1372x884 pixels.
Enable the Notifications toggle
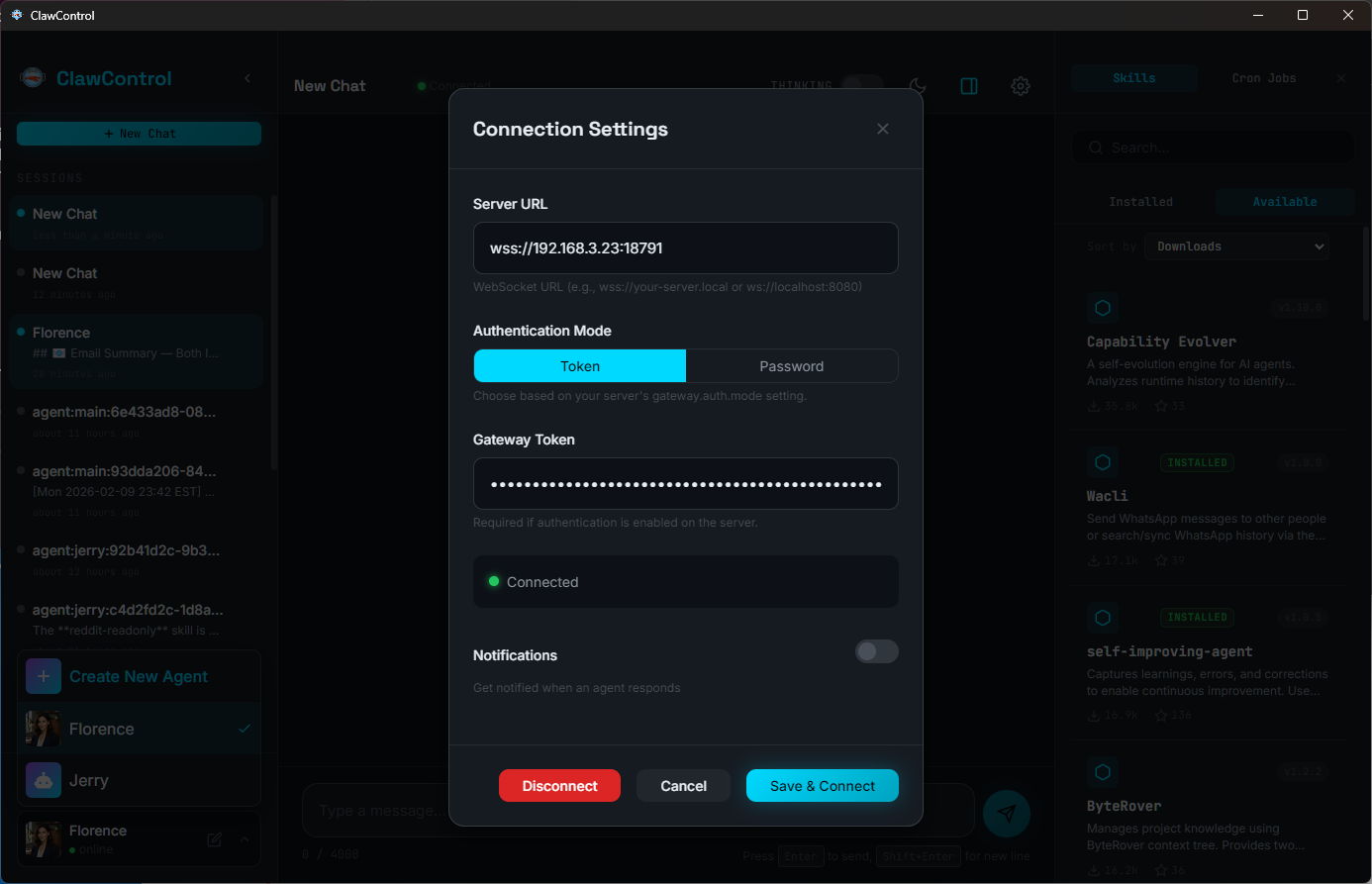(876, 651)
